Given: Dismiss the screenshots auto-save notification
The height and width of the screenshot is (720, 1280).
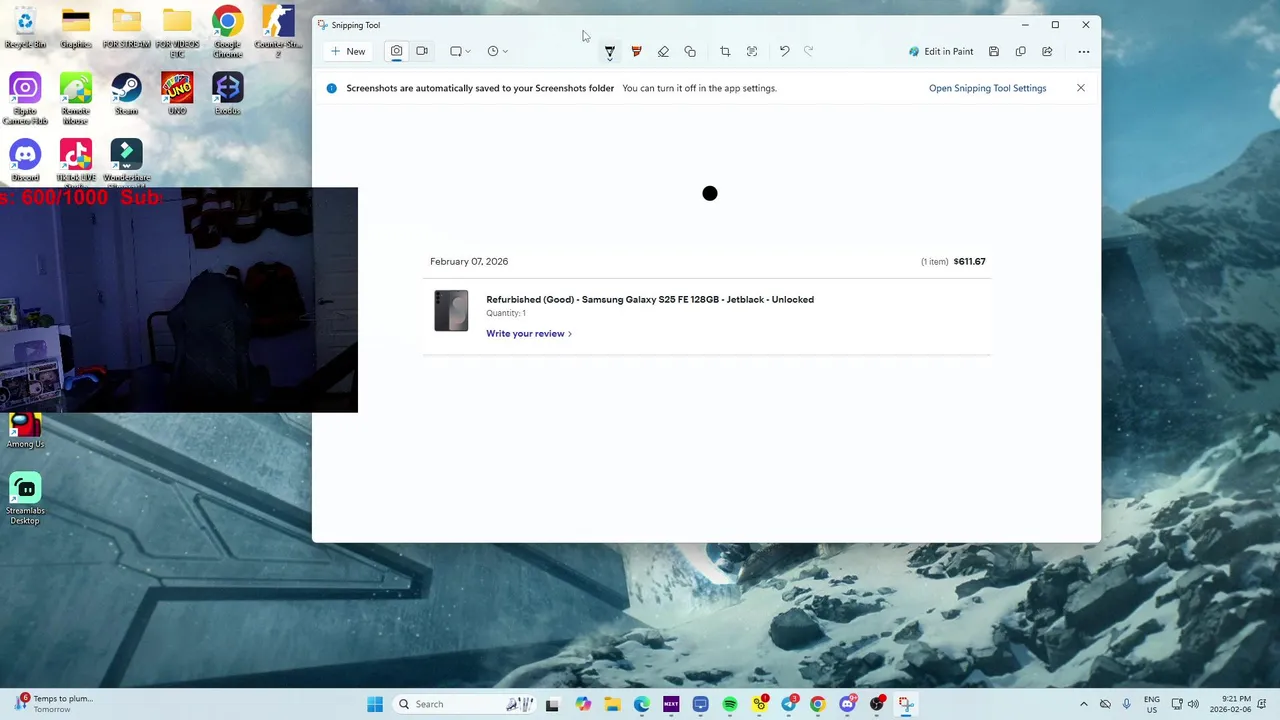Looking at the screenshot, I should (1081, 88).
